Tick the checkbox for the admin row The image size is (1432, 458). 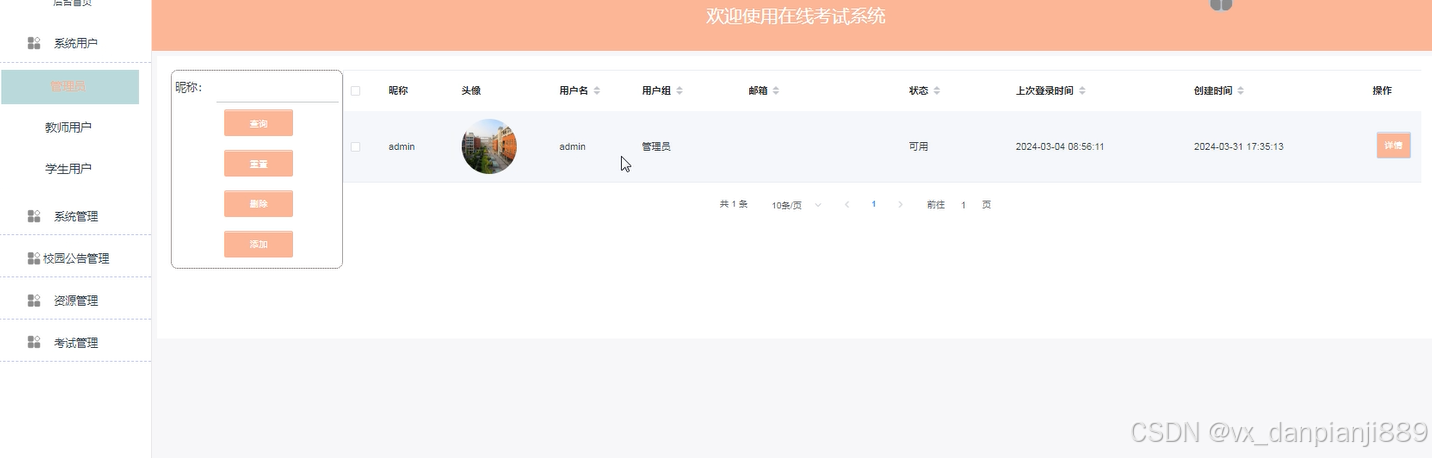(355, 147)
